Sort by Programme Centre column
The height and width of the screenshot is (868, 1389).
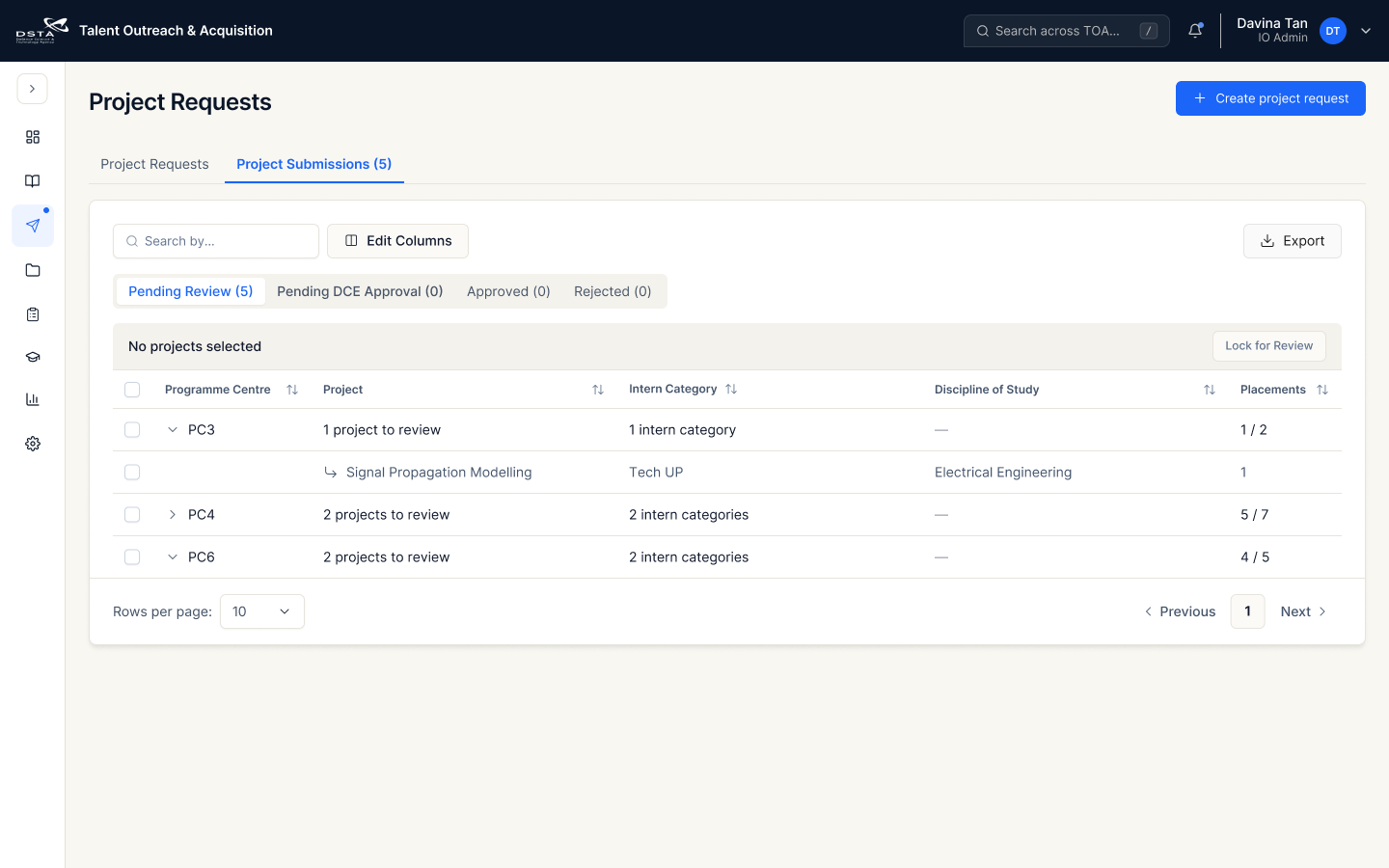[x=292, y=390]
